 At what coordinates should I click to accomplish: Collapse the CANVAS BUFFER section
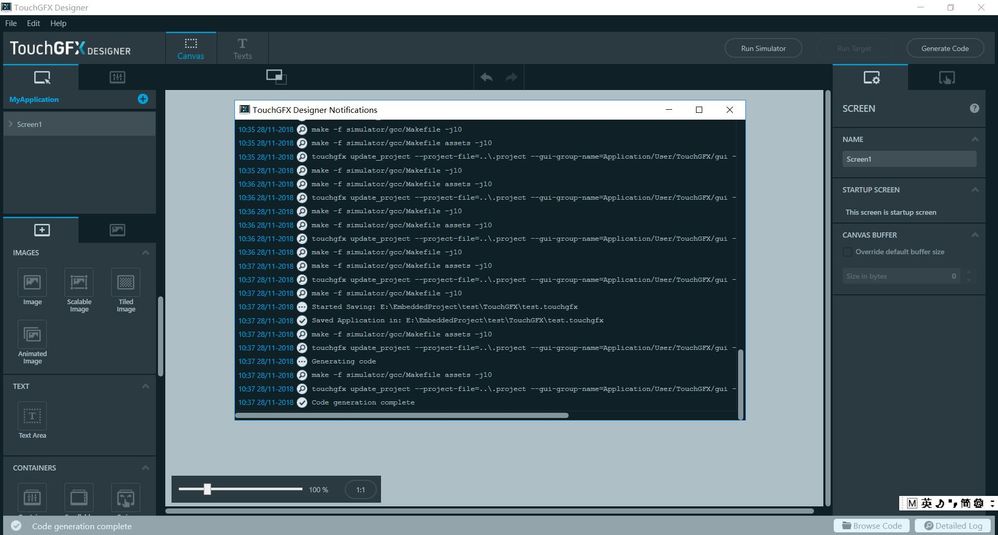(x=974, y=235)
